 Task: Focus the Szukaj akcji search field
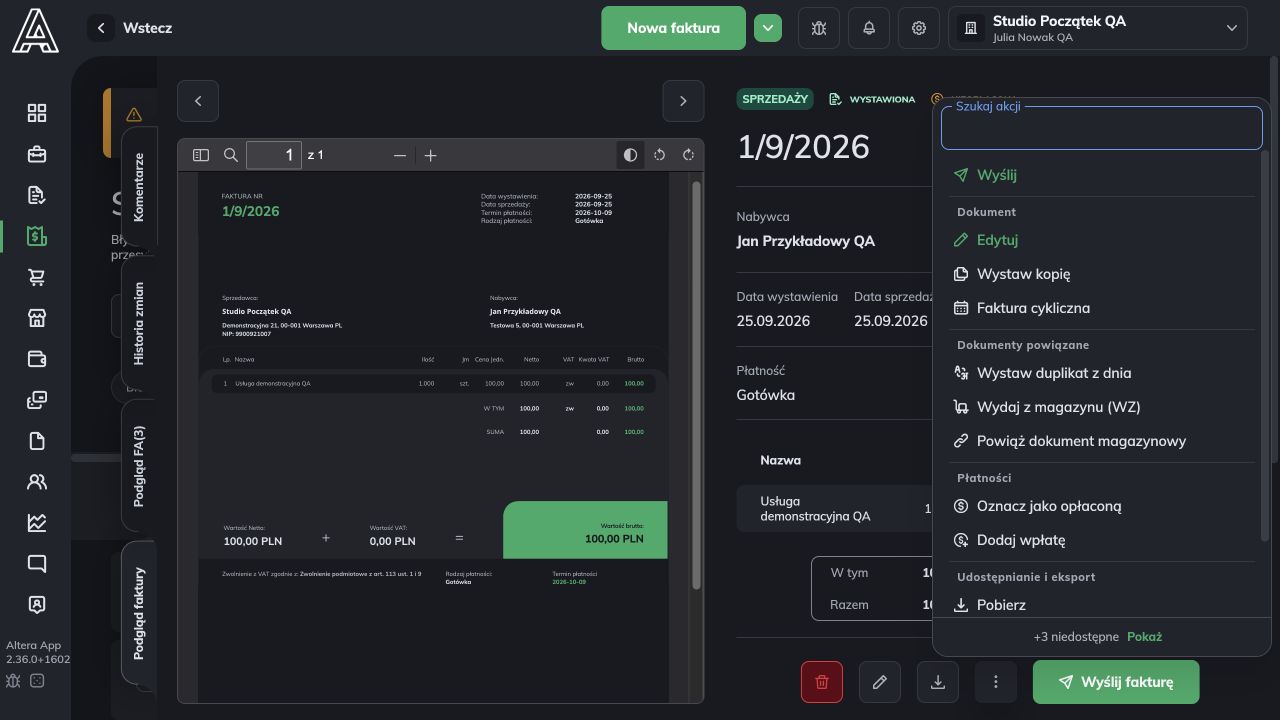pyautogui.click(x=1102, y=128)
